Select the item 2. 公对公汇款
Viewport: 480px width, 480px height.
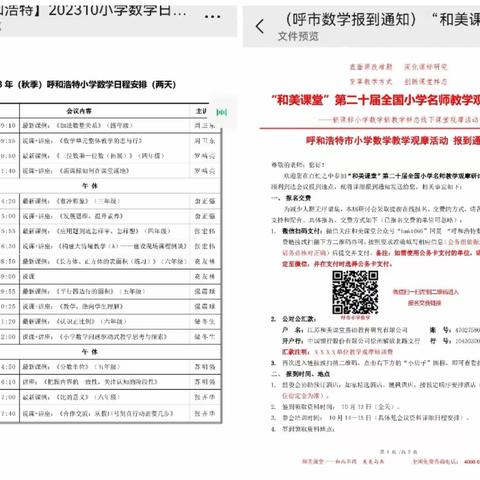tap(293, 319)
